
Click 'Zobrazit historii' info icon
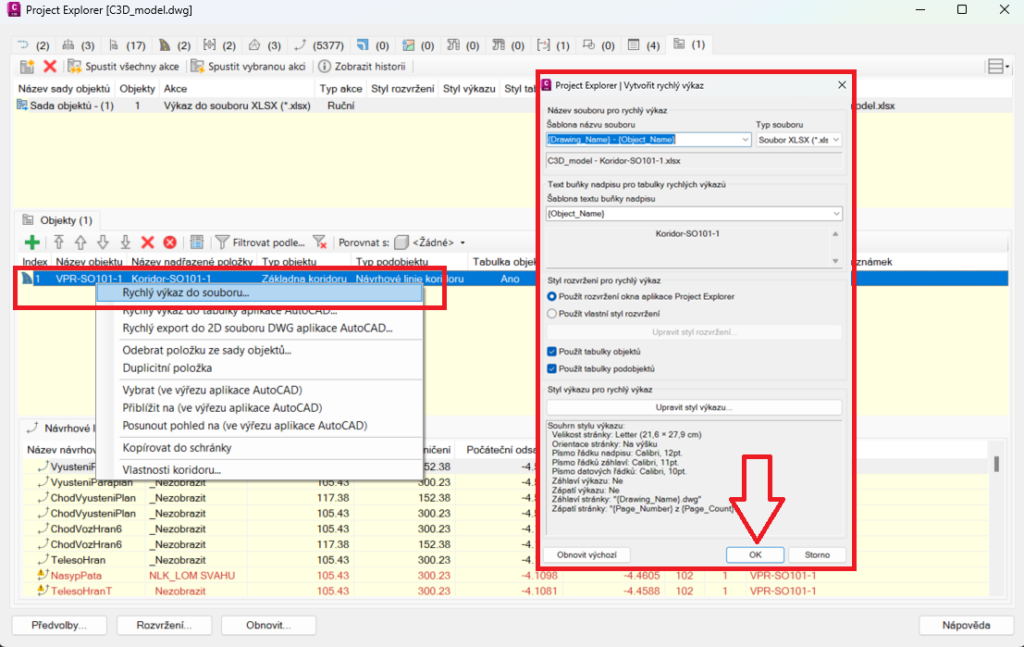pyautogui.click(x=325, y=67)
